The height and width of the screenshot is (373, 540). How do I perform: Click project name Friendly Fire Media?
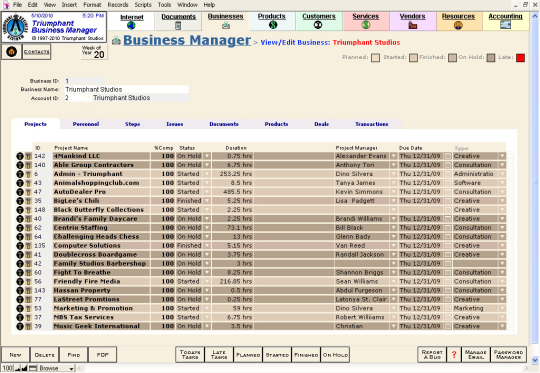tap(87, 281)
